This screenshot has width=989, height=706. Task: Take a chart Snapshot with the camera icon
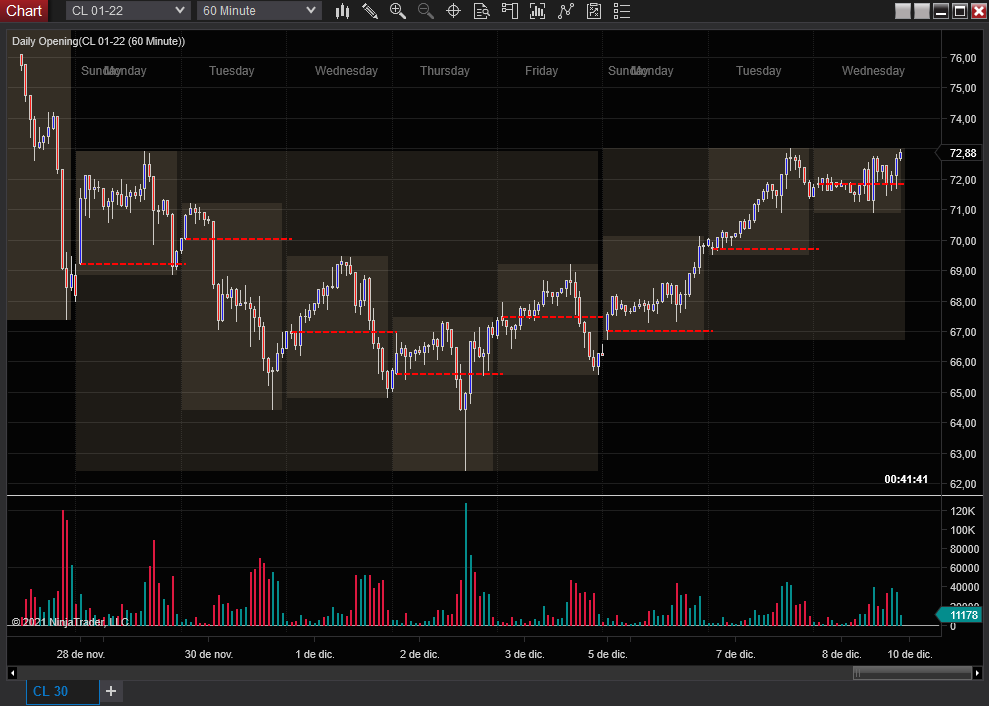coord(594,11)
